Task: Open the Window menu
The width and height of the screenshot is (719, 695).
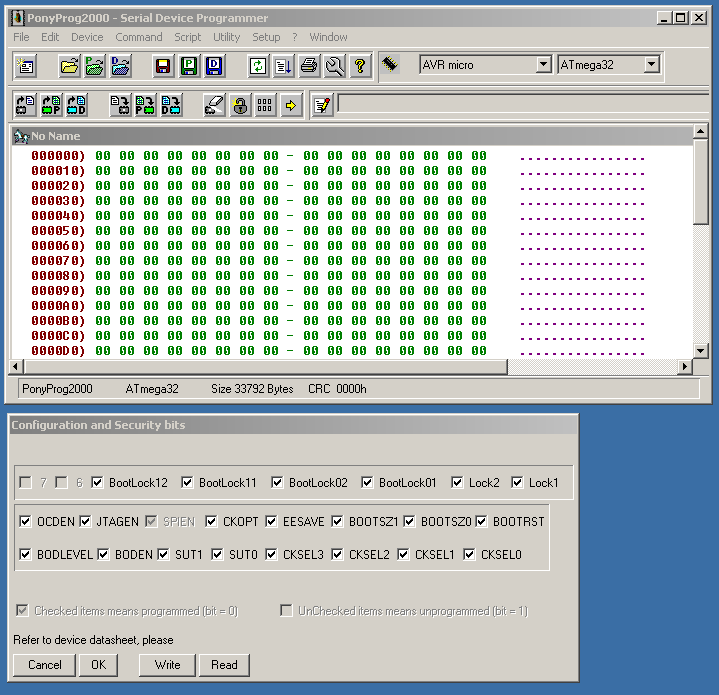Action: point(328,37)
